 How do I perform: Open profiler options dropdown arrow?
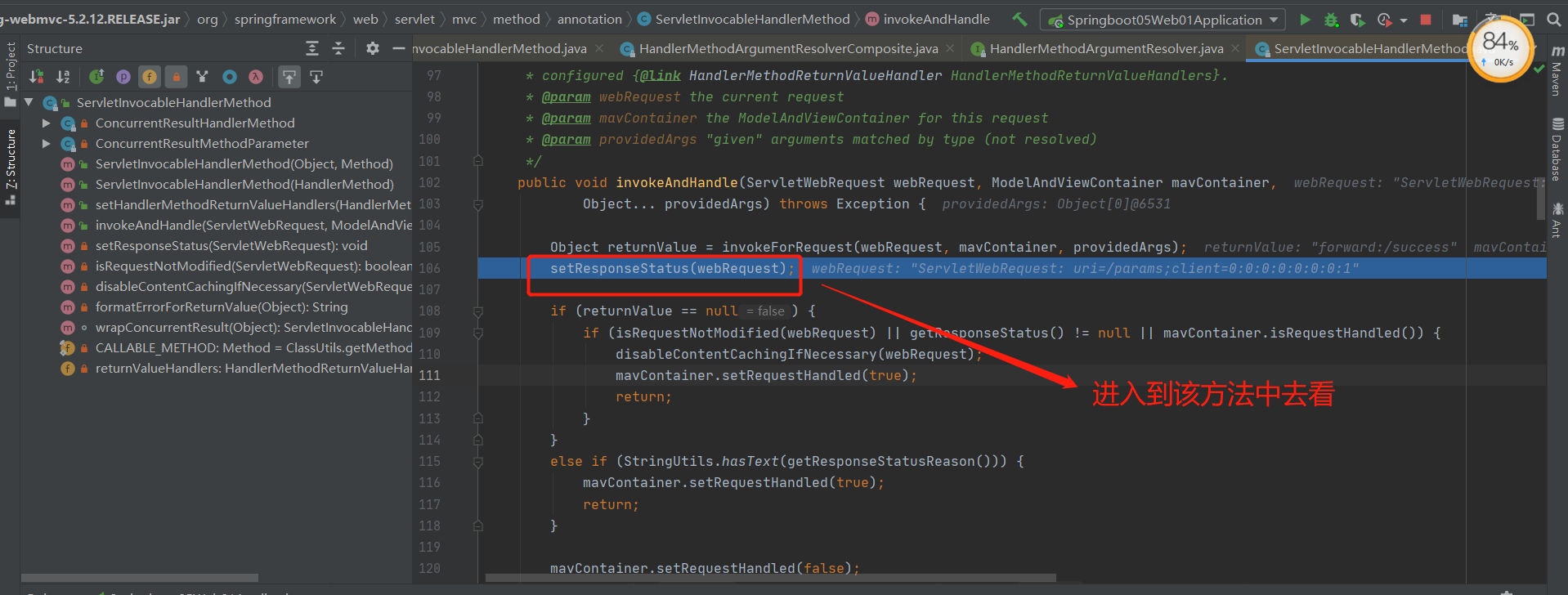click(x=1404, y=20)
